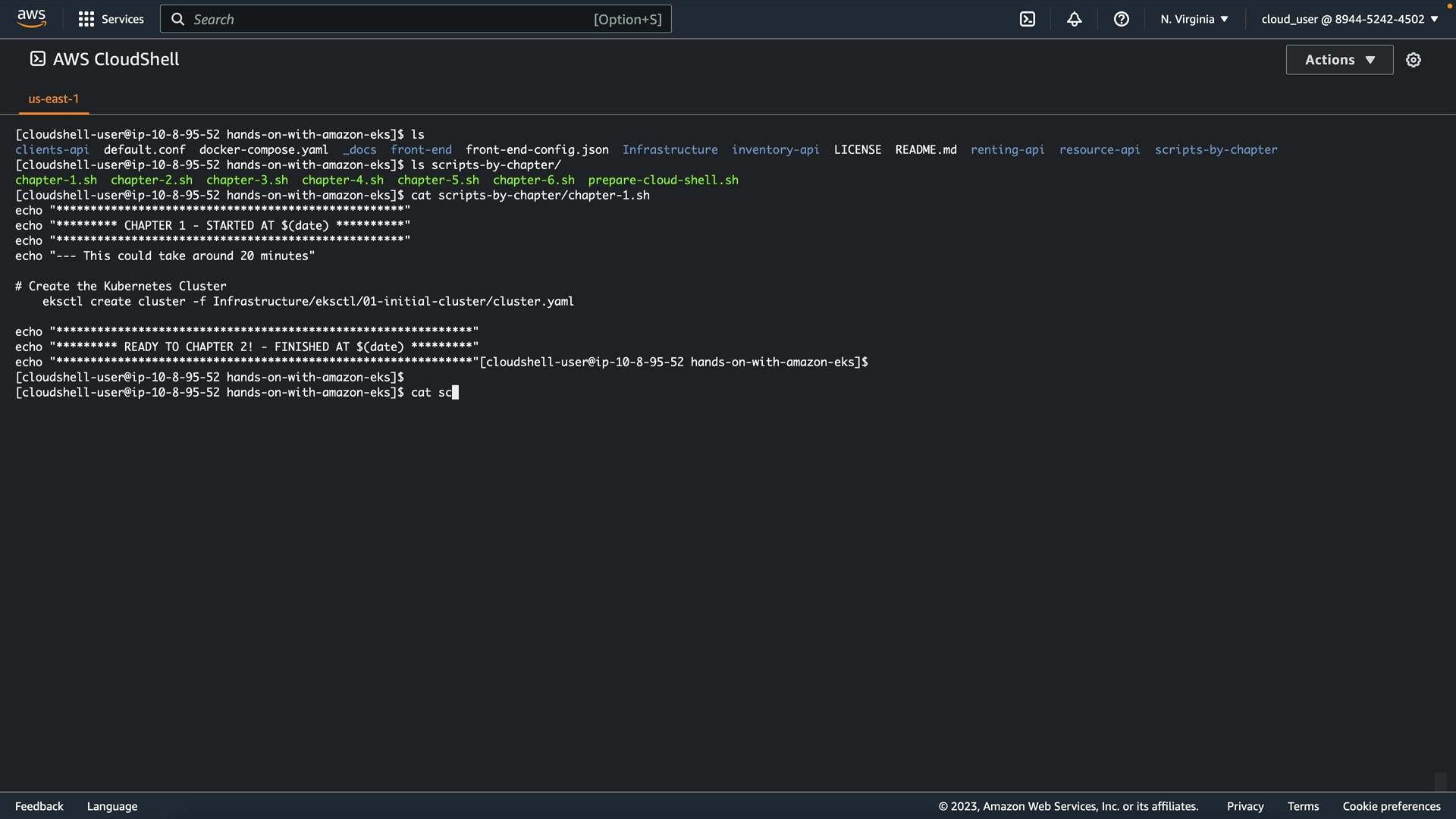Viewport: 1456px width, 819px height.
Task: Click the CloudShell icon beside page title
Action: (x=38, y=59)
